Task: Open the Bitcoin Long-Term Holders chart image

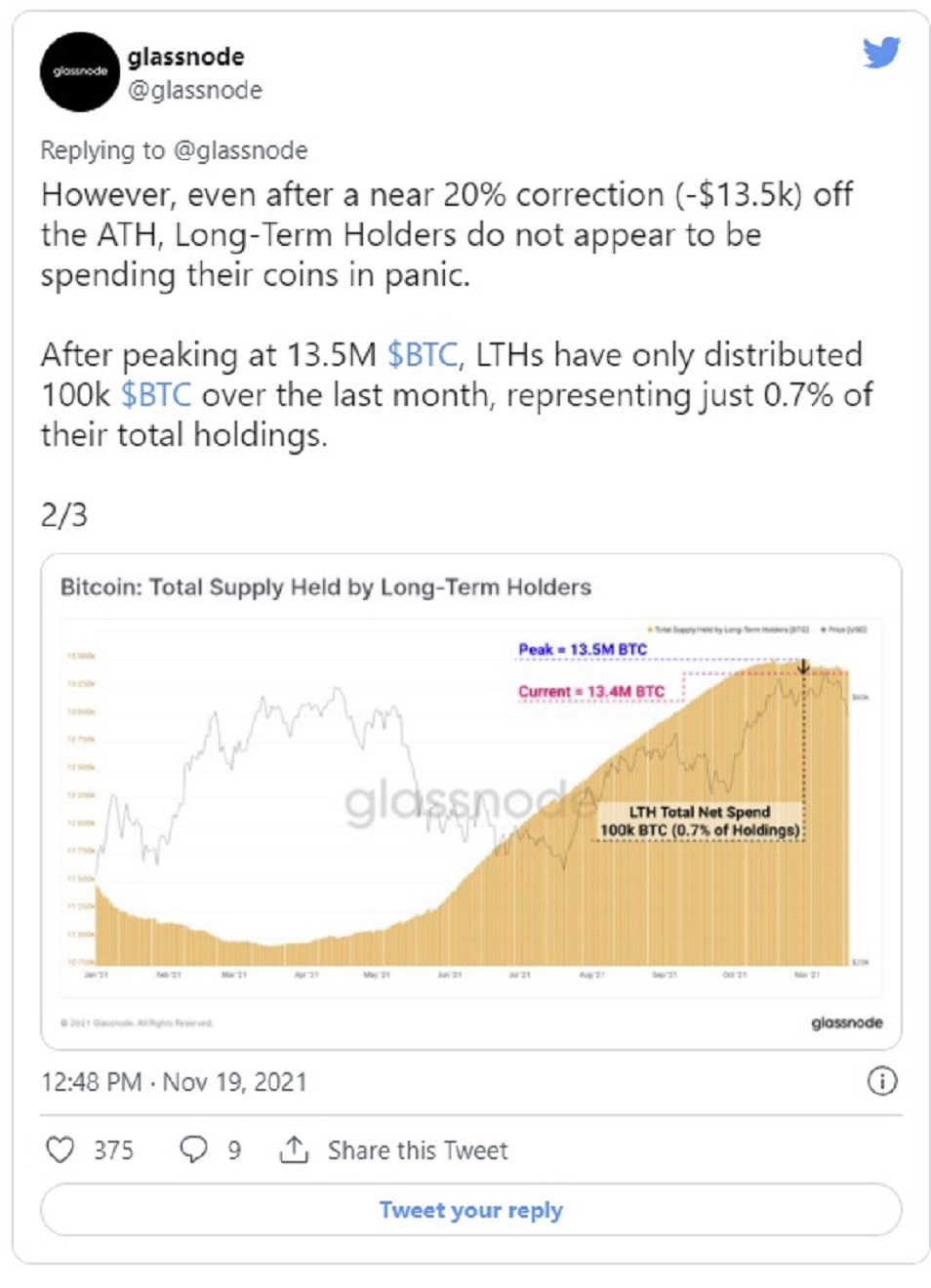Action: pos(471,802)
